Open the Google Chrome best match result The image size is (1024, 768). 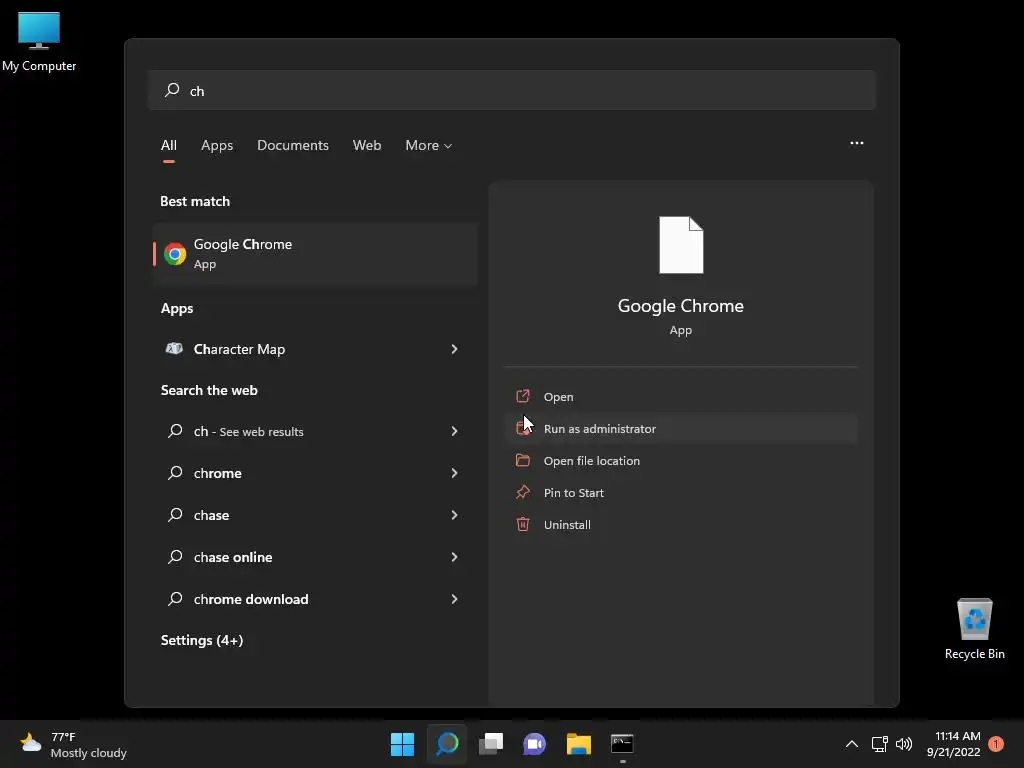(315, 253)
